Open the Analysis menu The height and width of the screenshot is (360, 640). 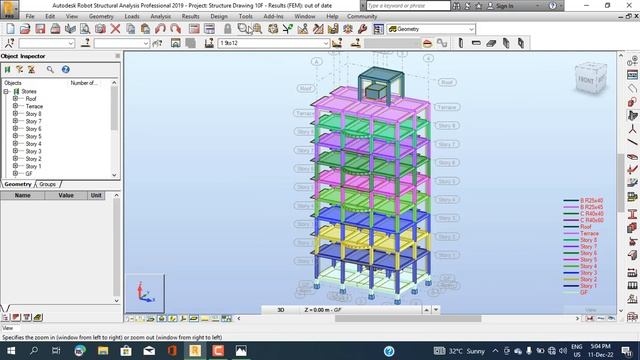click(x=160, y=16)
